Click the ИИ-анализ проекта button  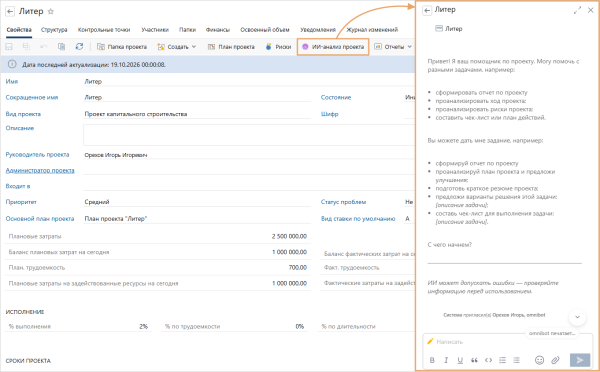[333, 47]
